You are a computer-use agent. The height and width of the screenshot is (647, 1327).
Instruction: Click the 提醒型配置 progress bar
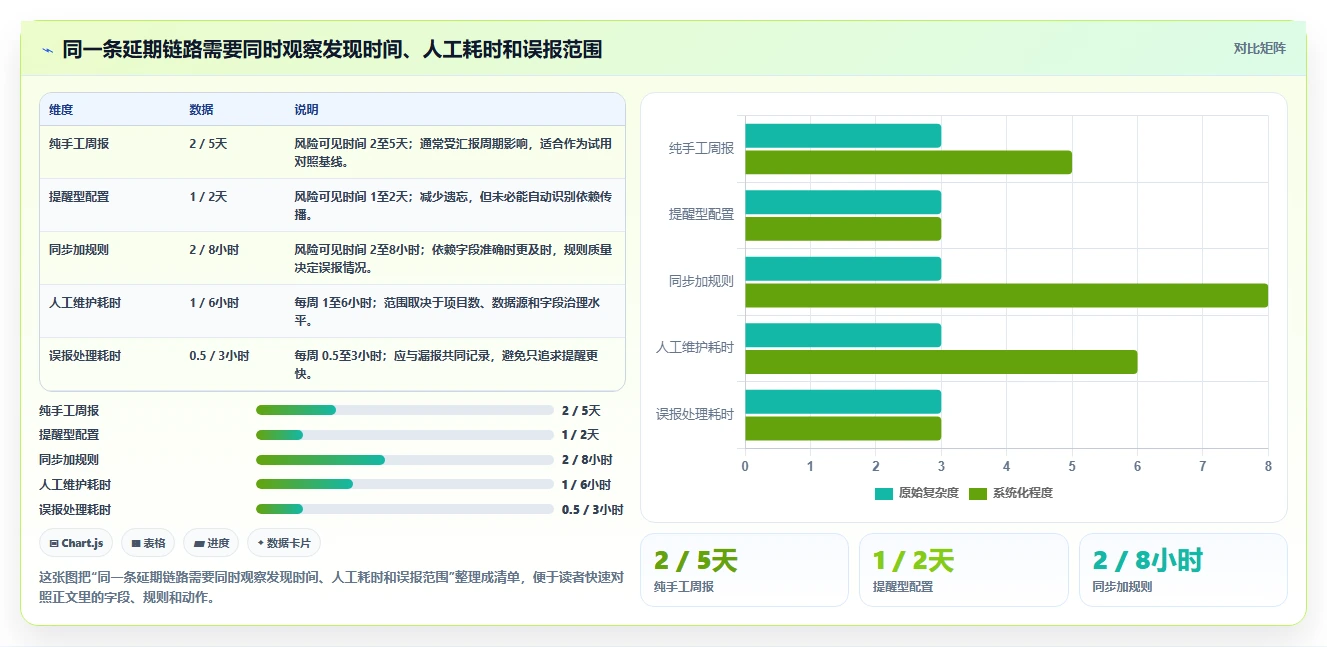click(x=404, y=435)
